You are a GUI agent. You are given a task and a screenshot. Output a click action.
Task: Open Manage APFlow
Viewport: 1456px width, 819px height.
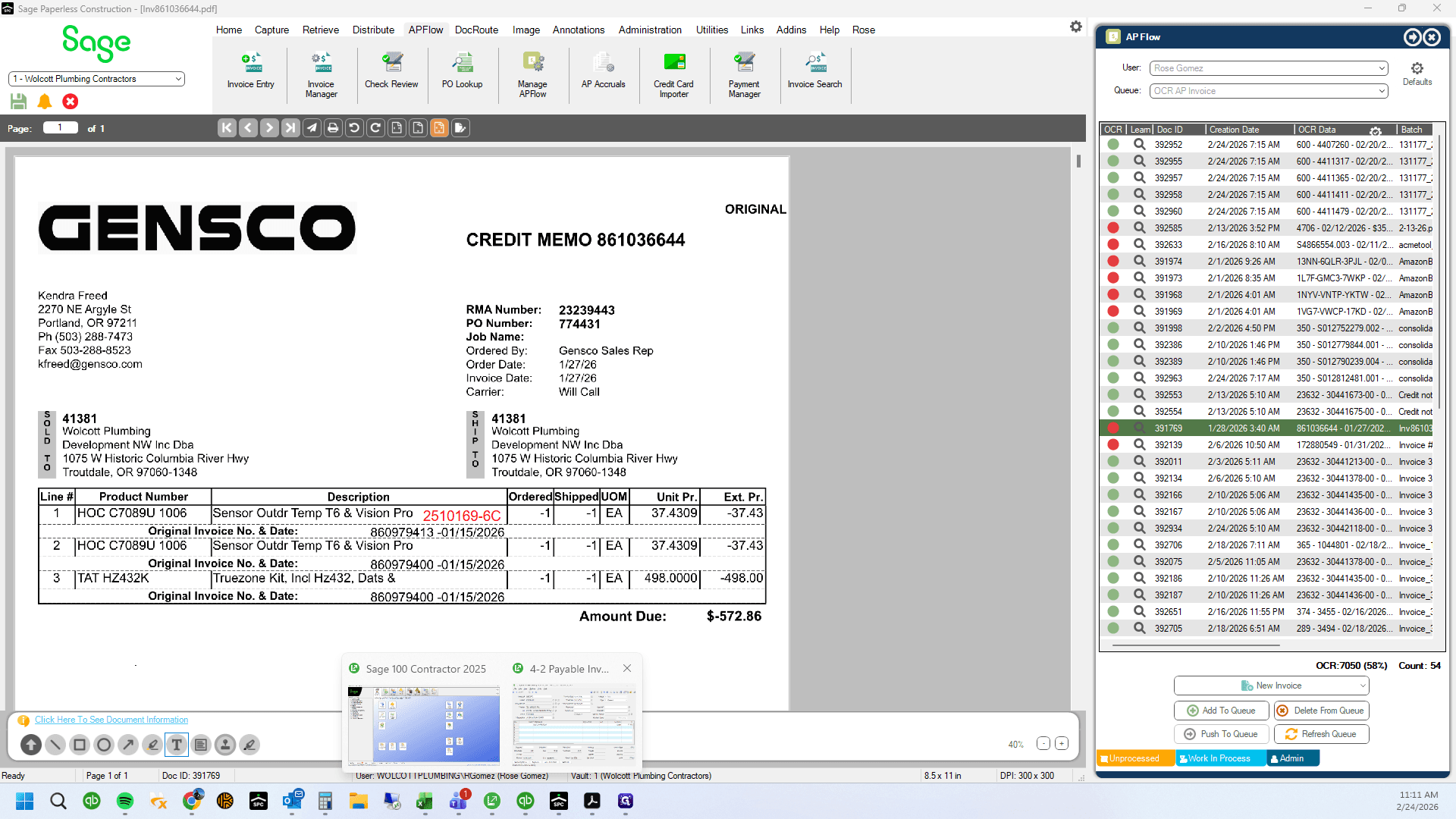tap(532, 75)
